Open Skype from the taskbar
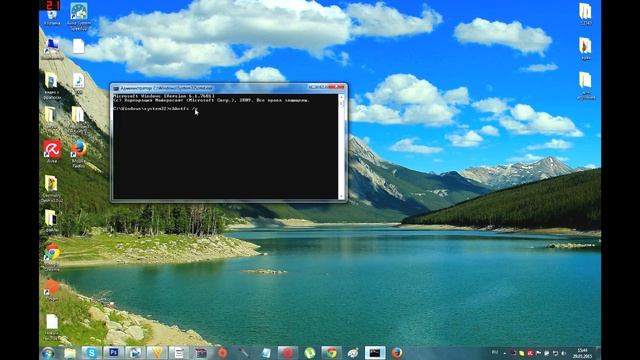The image size is (640, 360). point(91,353)
